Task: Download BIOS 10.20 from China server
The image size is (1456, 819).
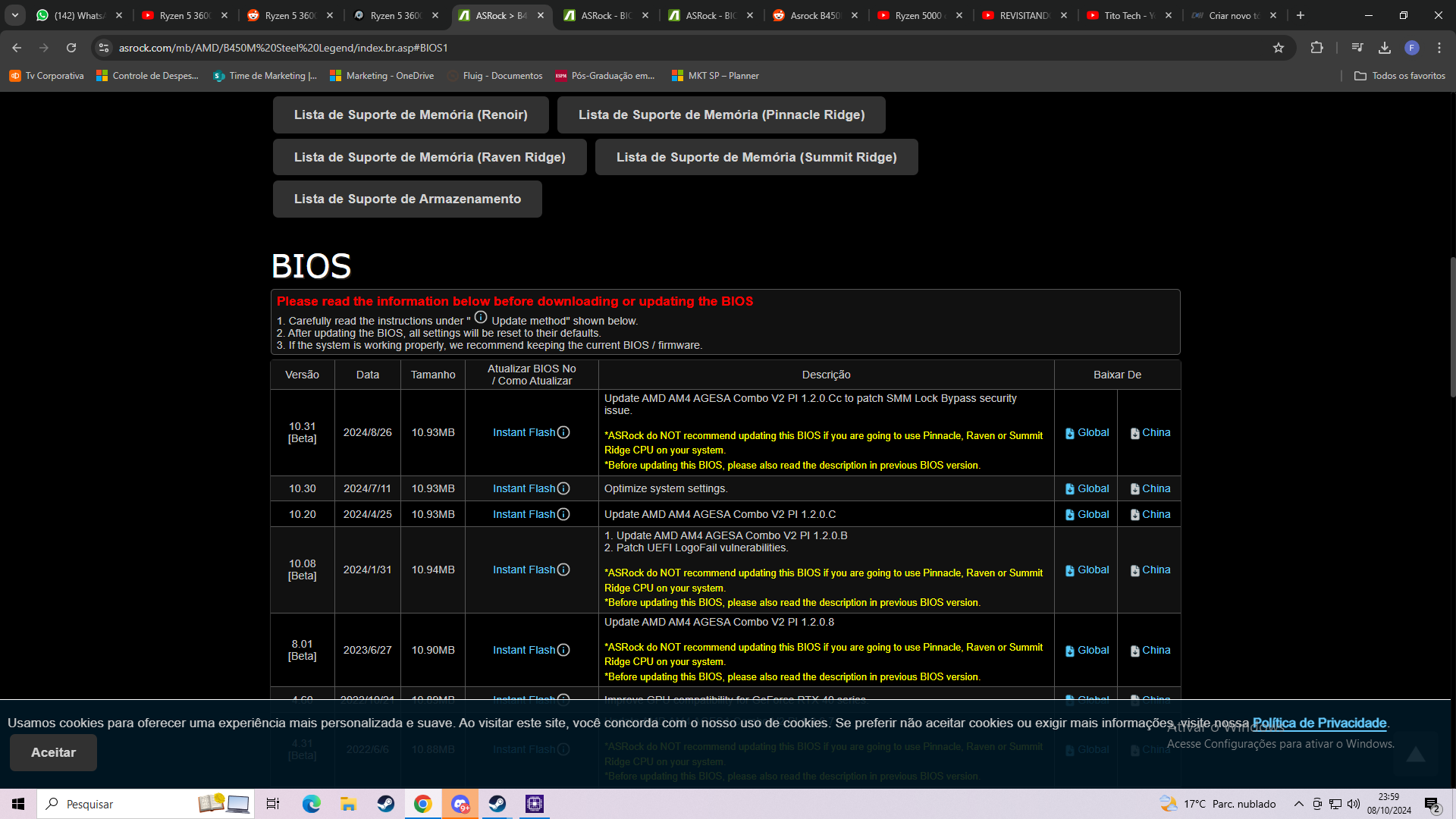Action: 1150,515
